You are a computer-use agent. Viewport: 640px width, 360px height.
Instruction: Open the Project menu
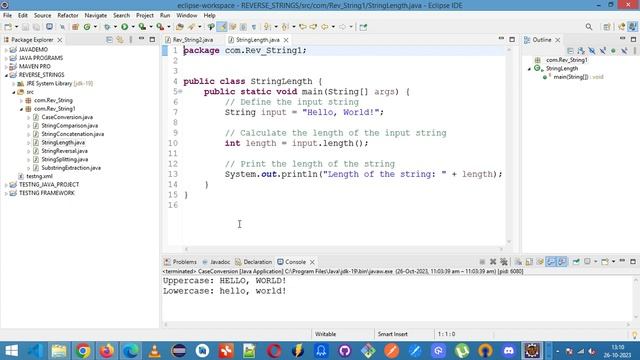coord(144,15)
